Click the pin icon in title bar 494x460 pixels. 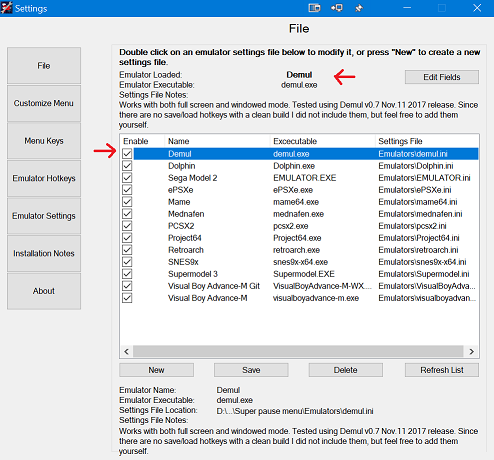click(x=359, y=8)
